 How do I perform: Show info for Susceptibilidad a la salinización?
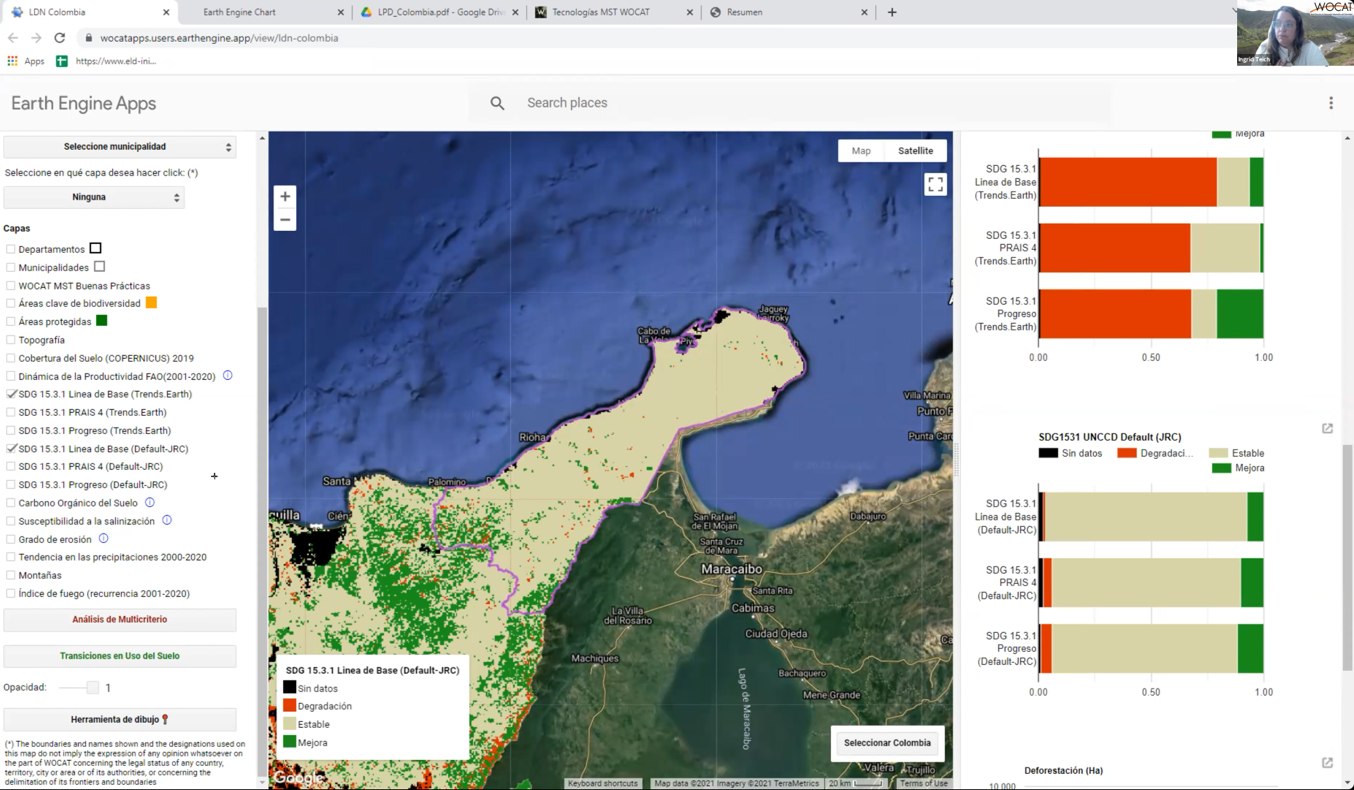[167, 521]
